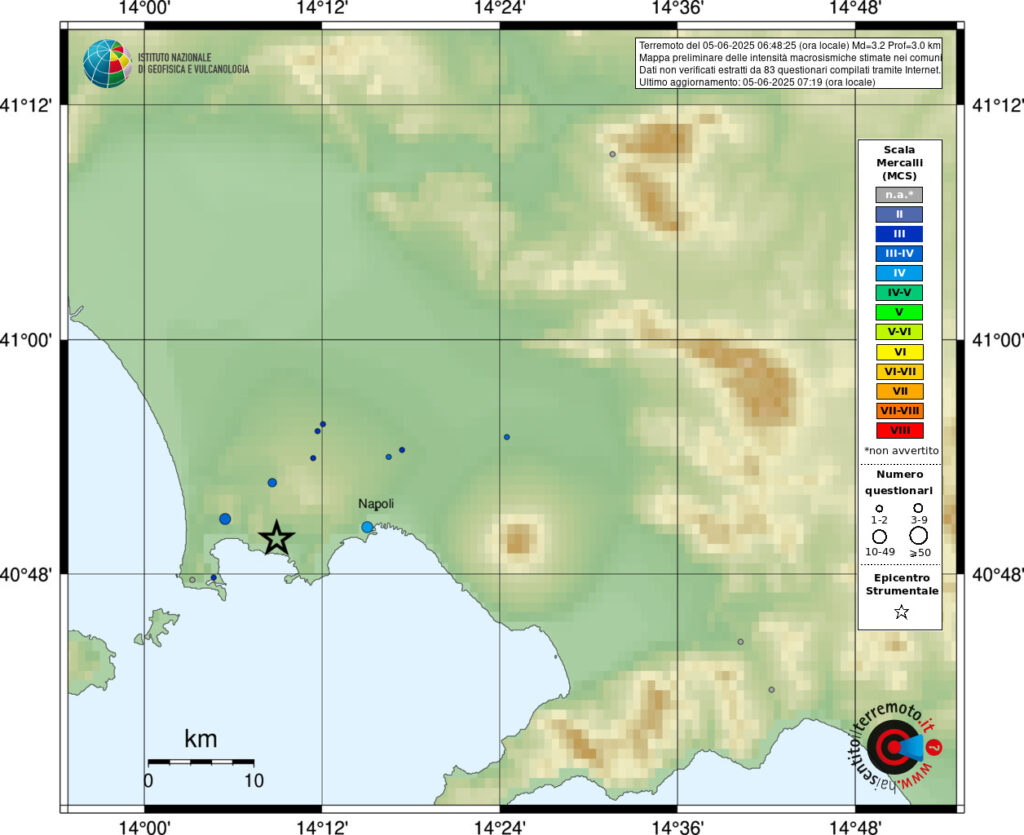This screenshot has height=835, width=1024.
Task: Click the Scala Mercalli (MCS) legend title
Action: pos(899,162)
